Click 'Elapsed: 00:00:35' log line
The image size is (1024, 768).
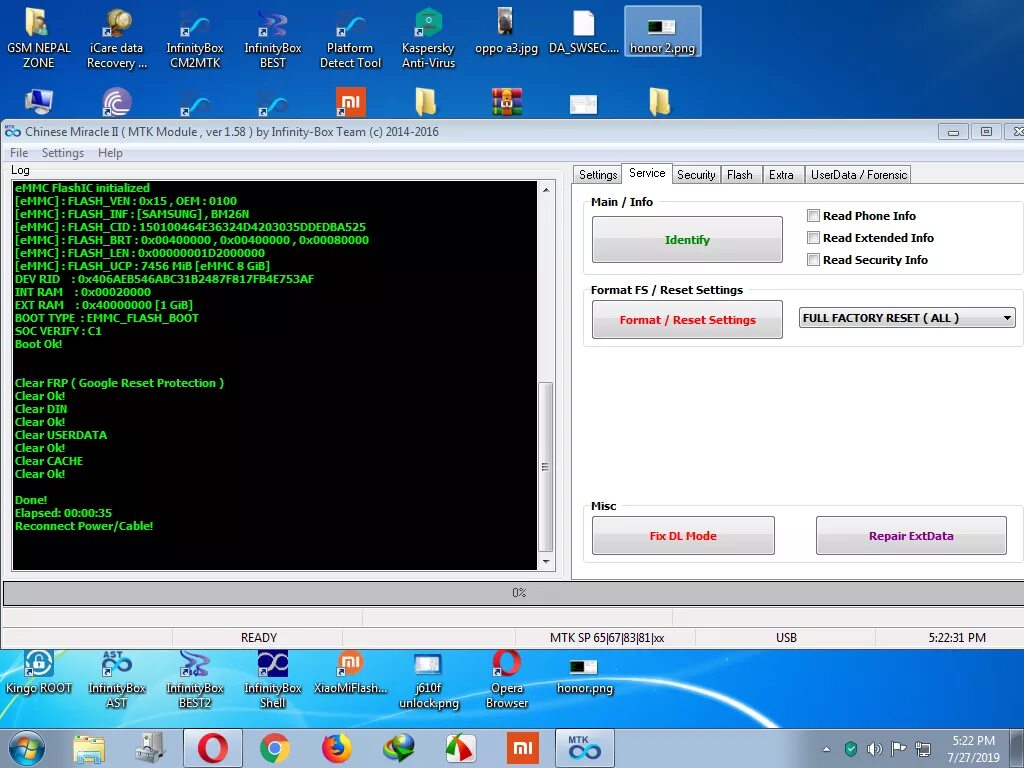[63, 513]
